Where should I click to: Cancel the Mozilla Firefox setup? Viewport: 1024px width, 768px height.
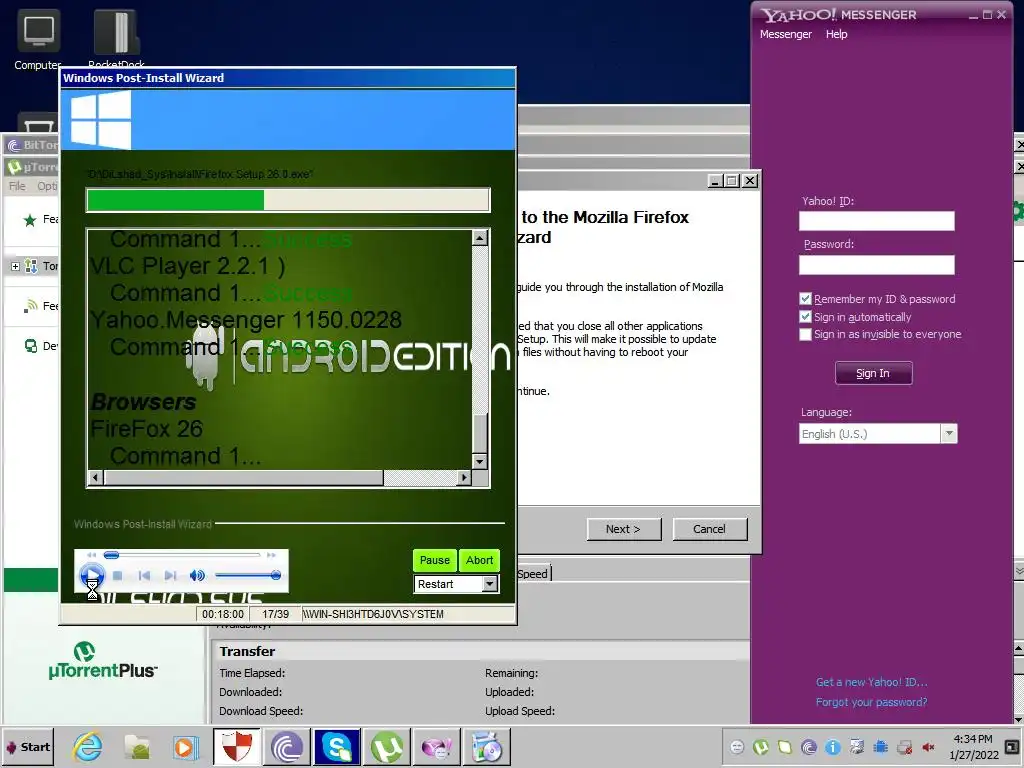pos(709,529)
